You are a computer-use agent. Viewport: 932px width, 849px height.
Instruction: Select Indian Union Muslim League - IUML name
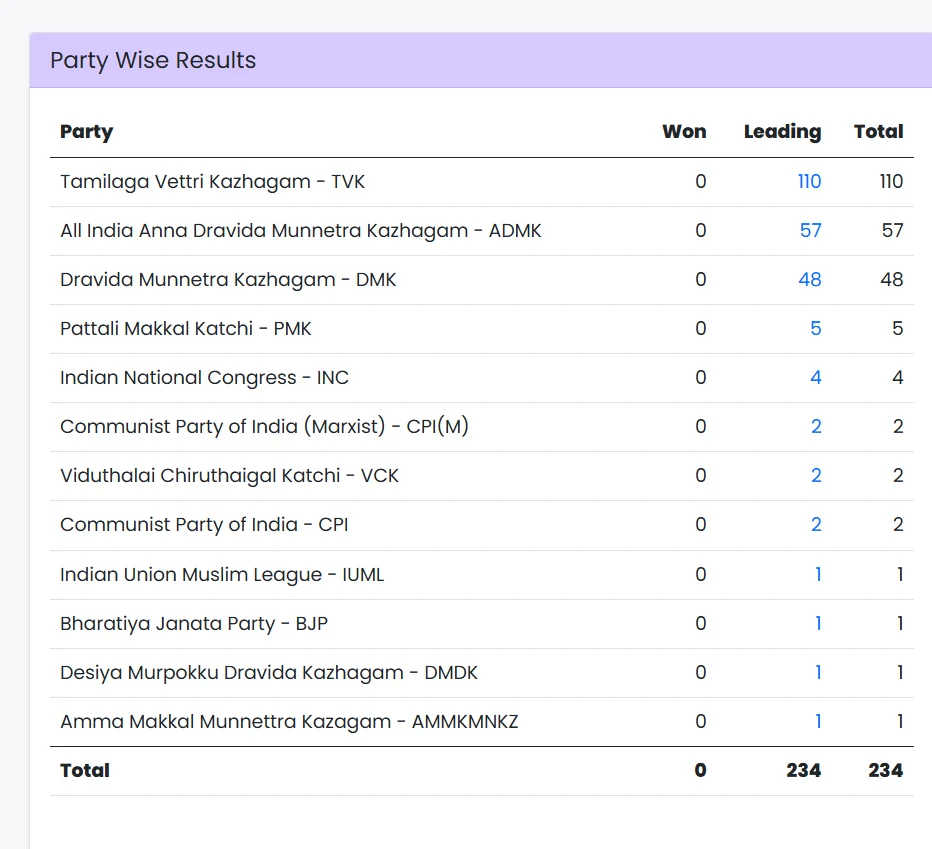222,574
